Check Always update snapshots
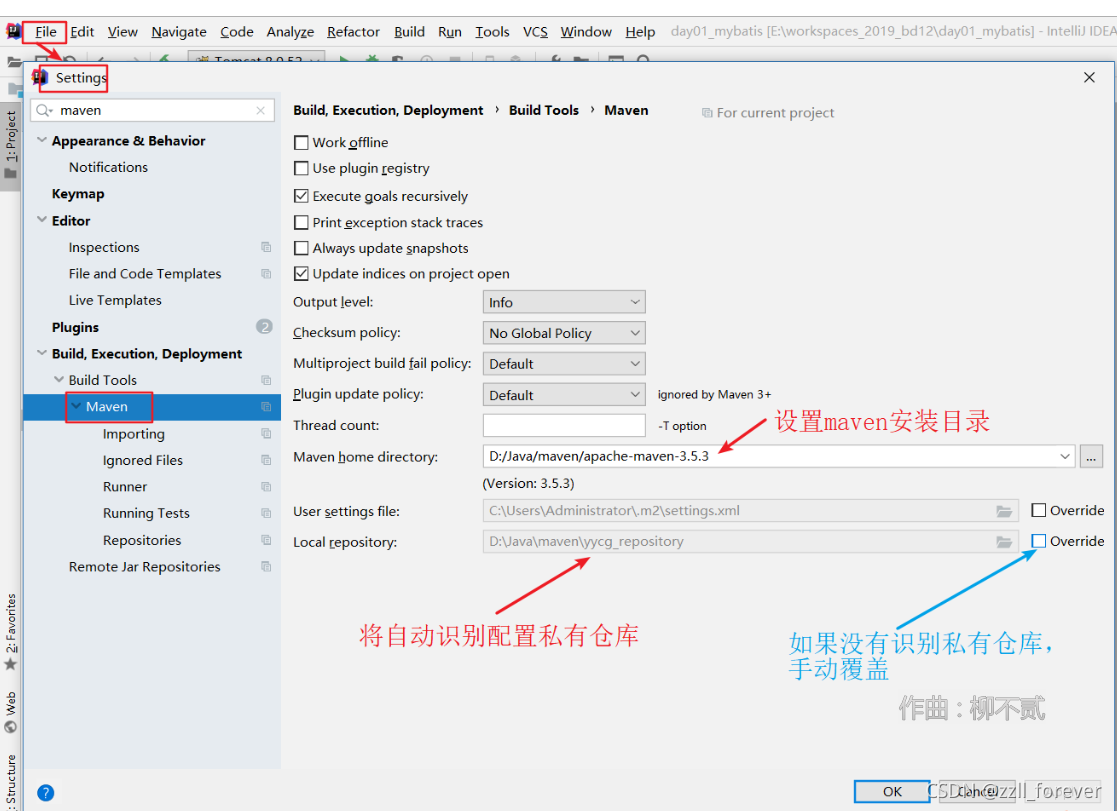 (301, 248)
